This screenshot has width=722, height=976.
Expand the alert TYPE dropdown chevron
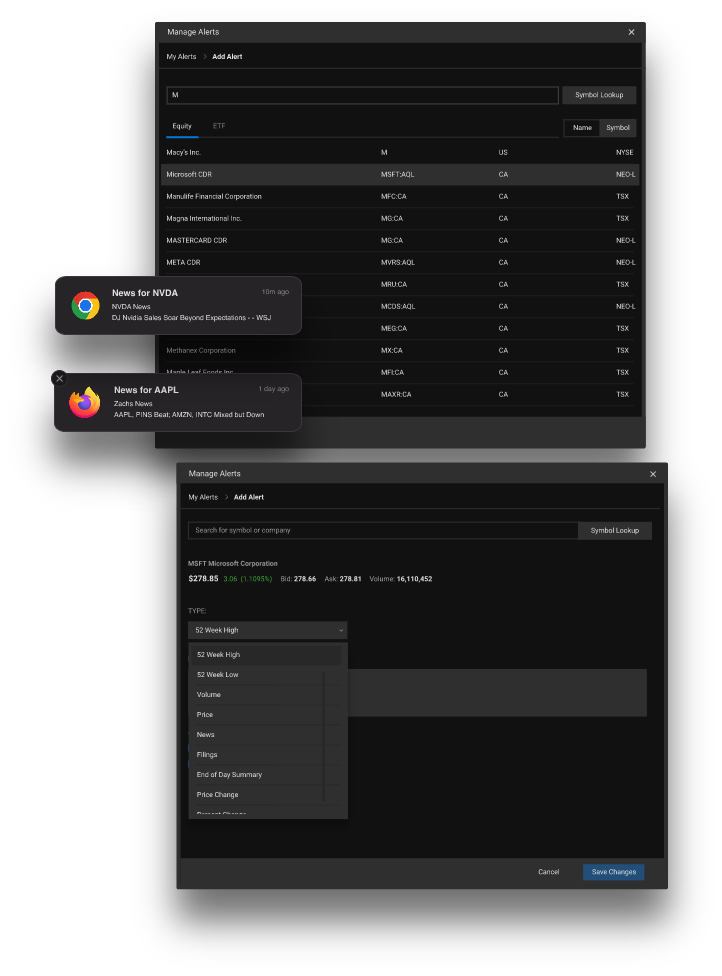(x=340, y=630)
